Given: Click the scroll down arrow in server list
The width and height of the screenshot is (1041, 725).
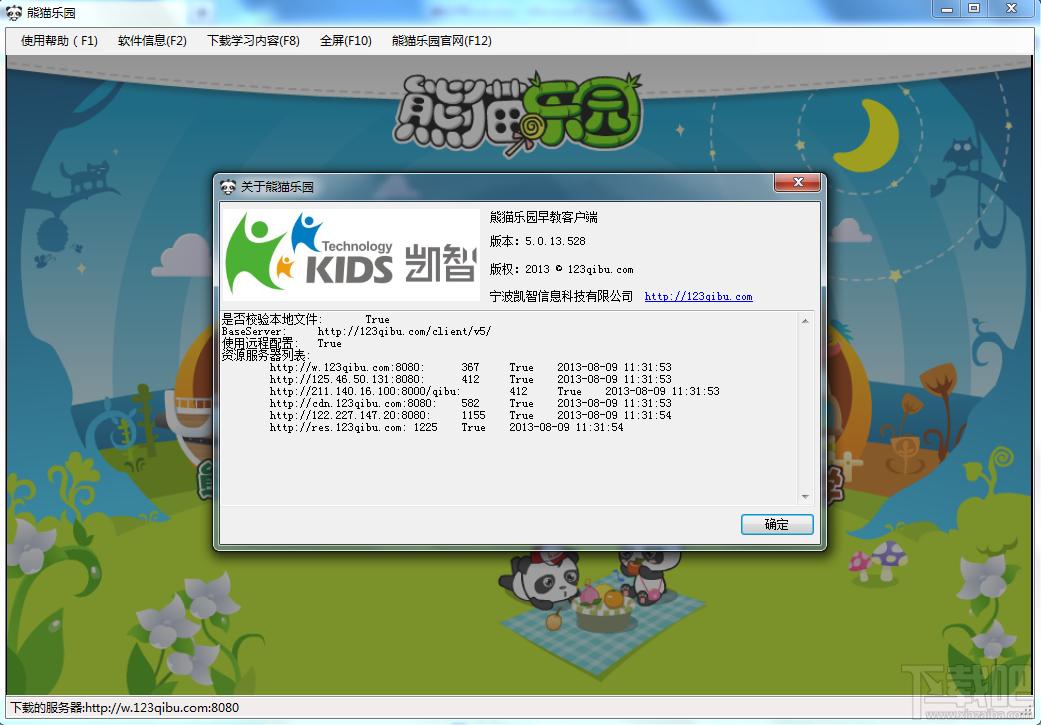Looking at the screenshot, I should click(805, 497).
